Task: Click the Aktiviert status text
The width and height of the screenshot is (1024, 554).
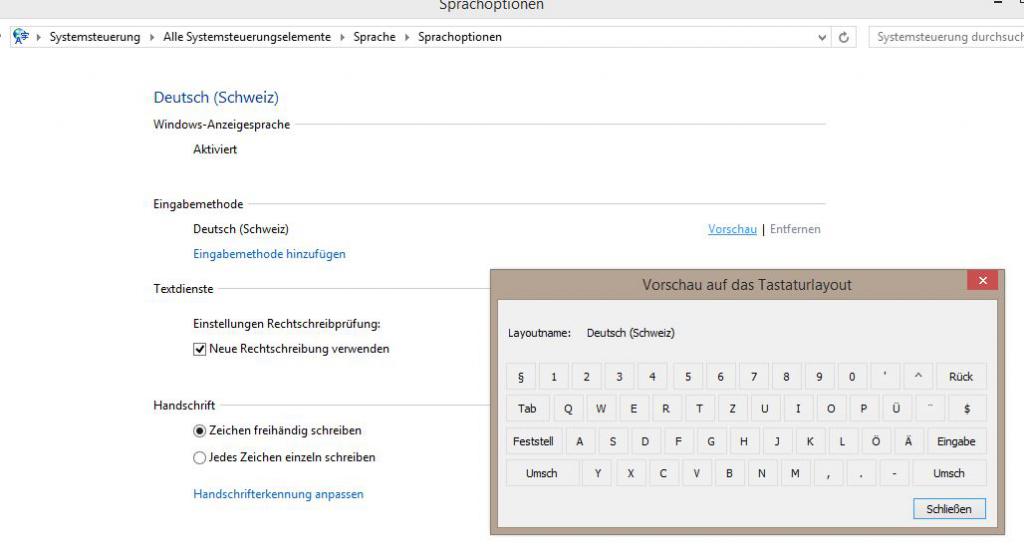Action: point(215,150)
